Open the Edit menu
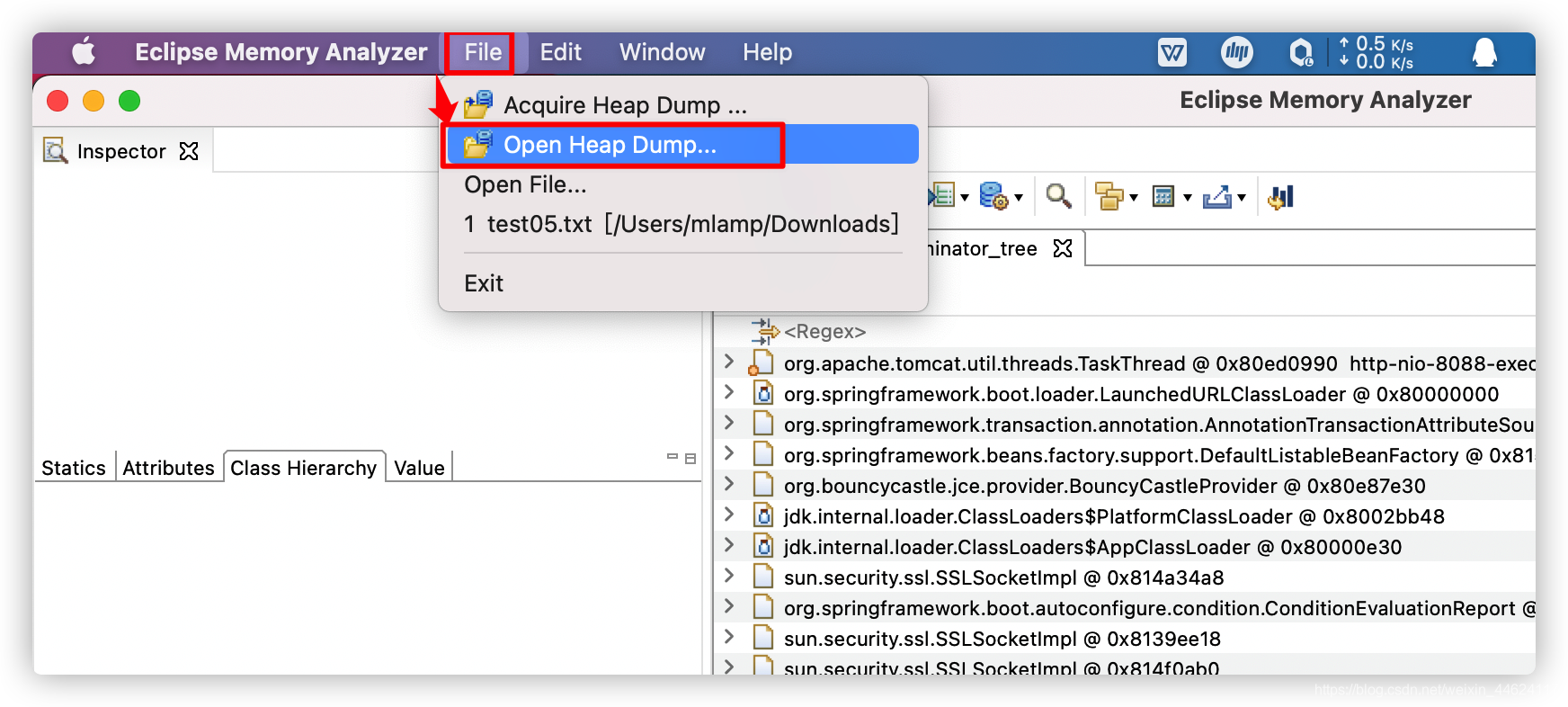This screenshot has height=707, width=1568. 560,52
